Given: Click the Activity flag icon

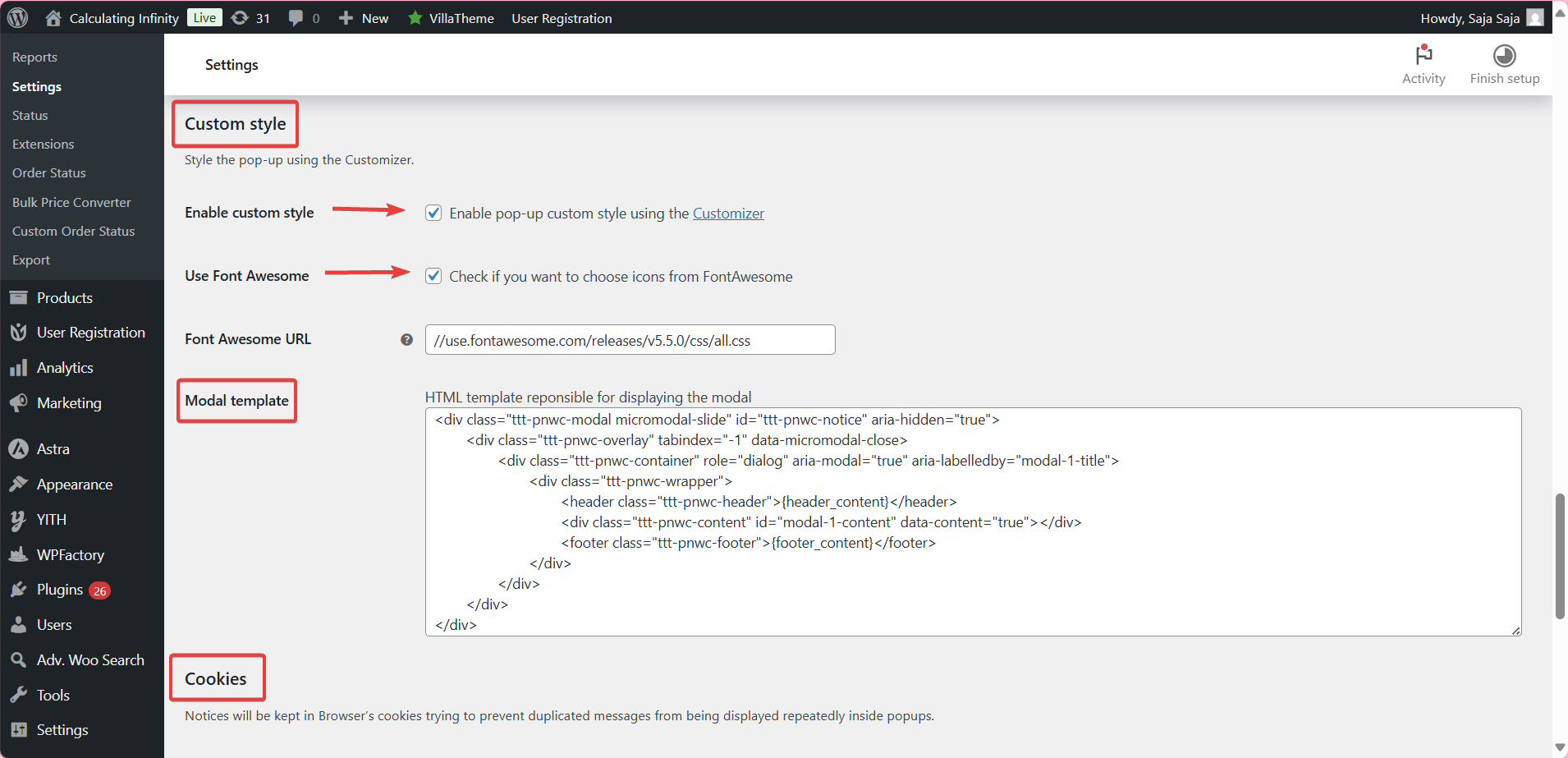Looking at the screenshot, I should click(1423, 55).
